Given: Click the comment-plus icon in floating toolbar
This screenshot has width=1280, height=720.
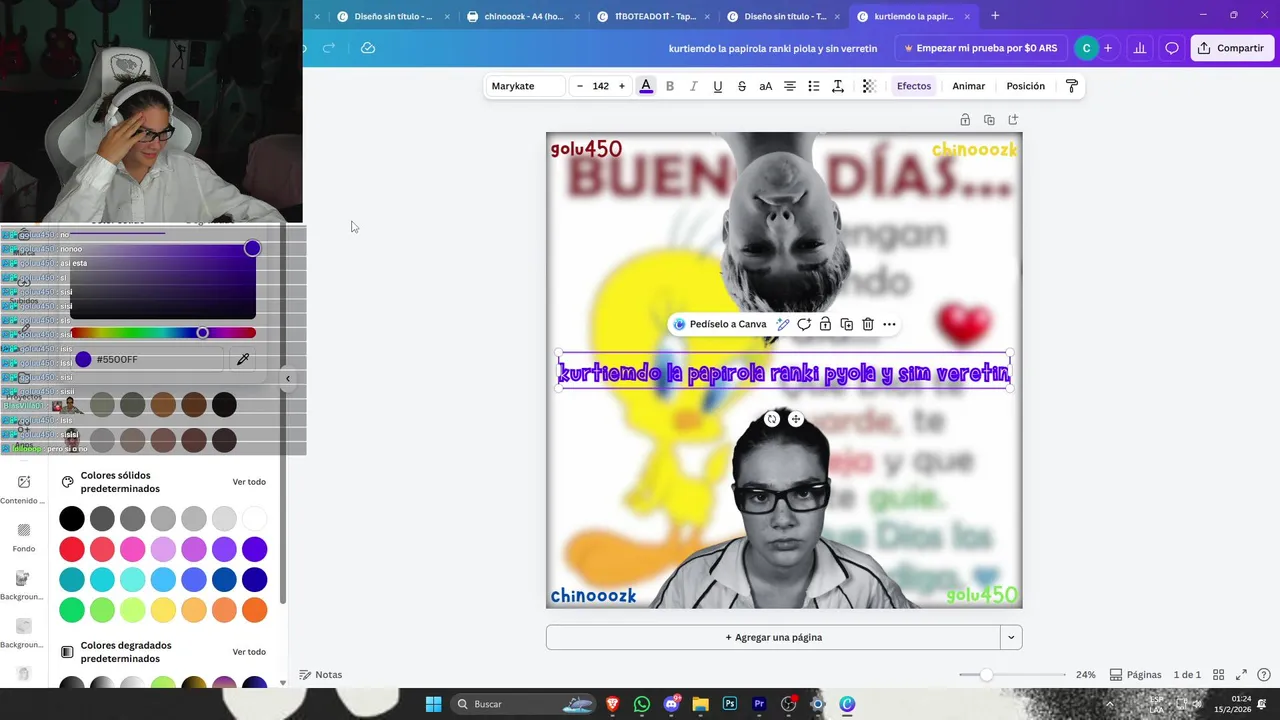Looking at the screenshot, I should 804,324.
